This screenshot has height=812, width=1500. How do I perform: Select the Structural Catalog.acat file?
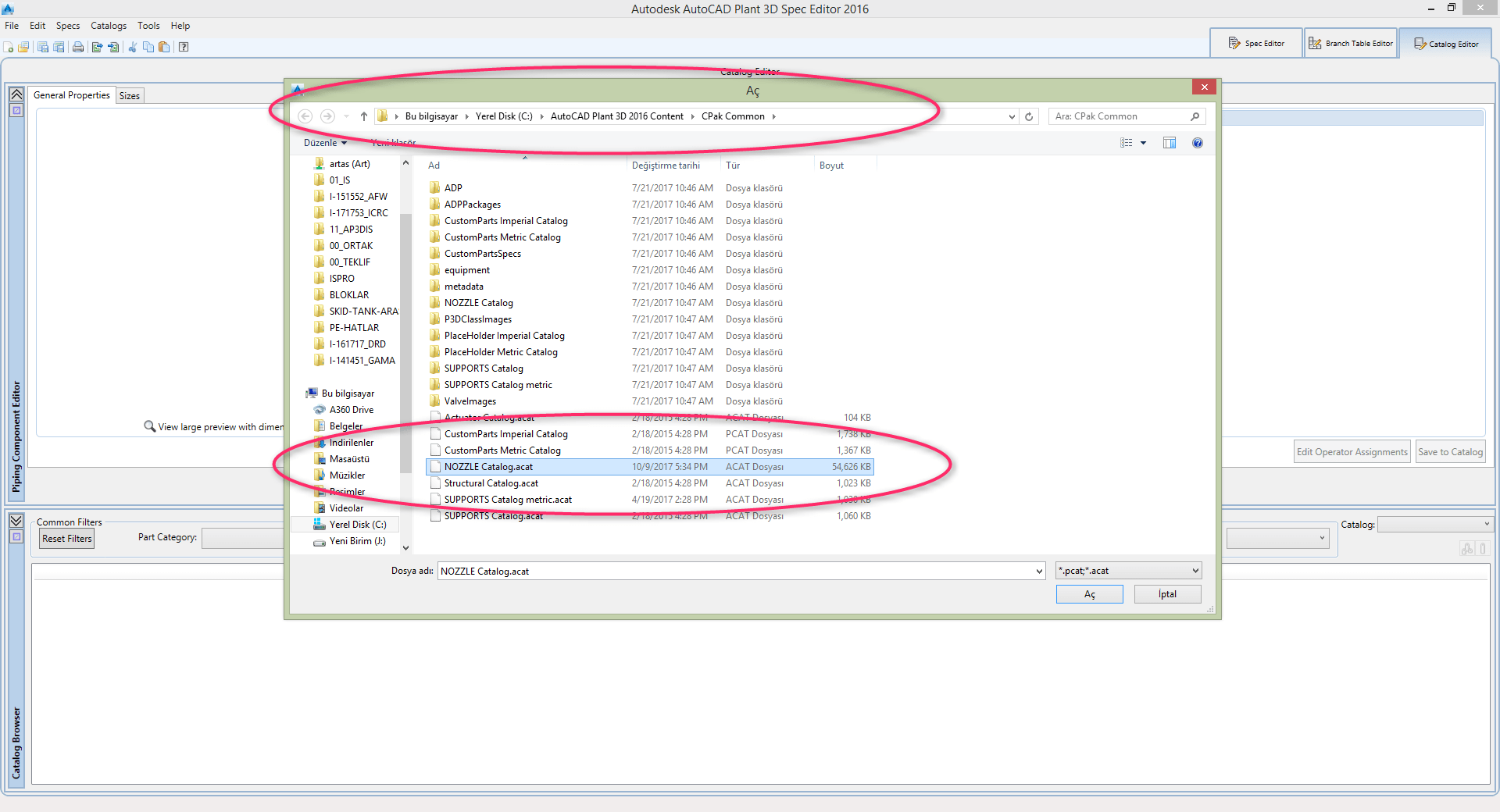click(650, 483)
